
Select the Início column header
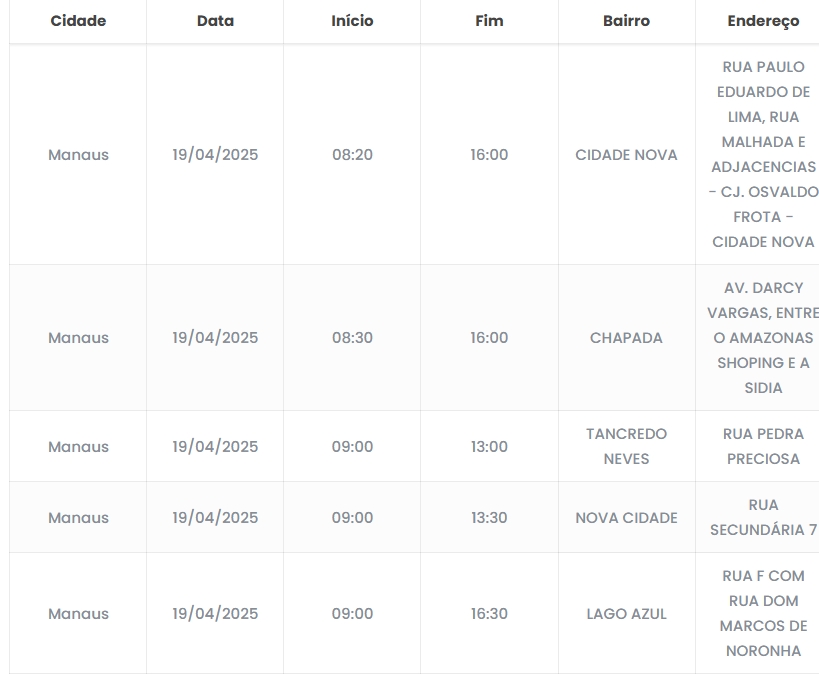pos(352,21)
